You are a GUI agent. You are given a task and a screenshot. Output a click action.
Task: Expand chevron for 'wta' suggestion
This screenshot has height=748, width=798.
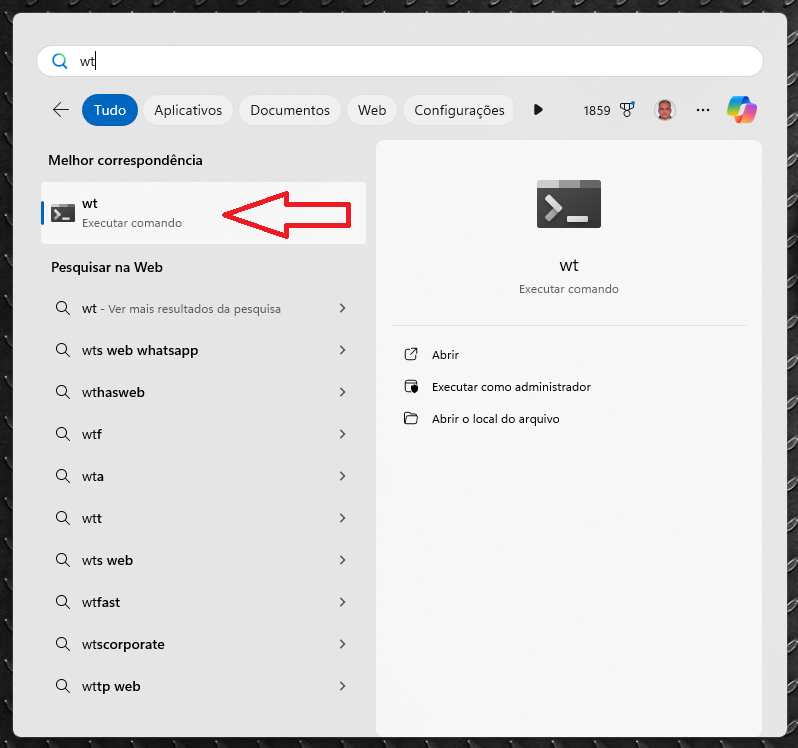click(x=343, y=476)
